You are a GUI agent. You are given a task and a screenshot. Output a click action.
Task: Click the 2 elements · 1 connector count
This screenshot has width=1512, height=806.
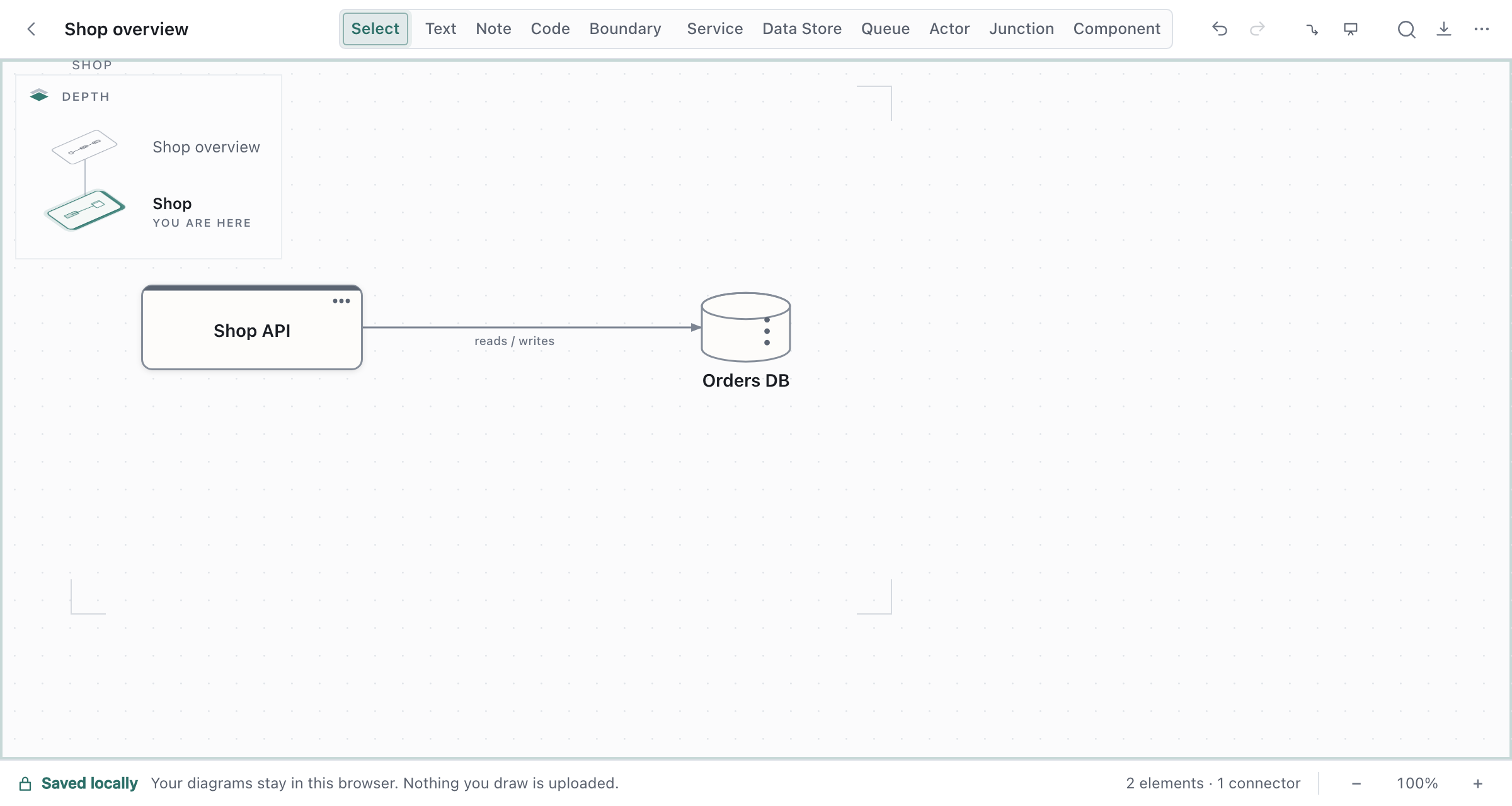(1213, 783)
